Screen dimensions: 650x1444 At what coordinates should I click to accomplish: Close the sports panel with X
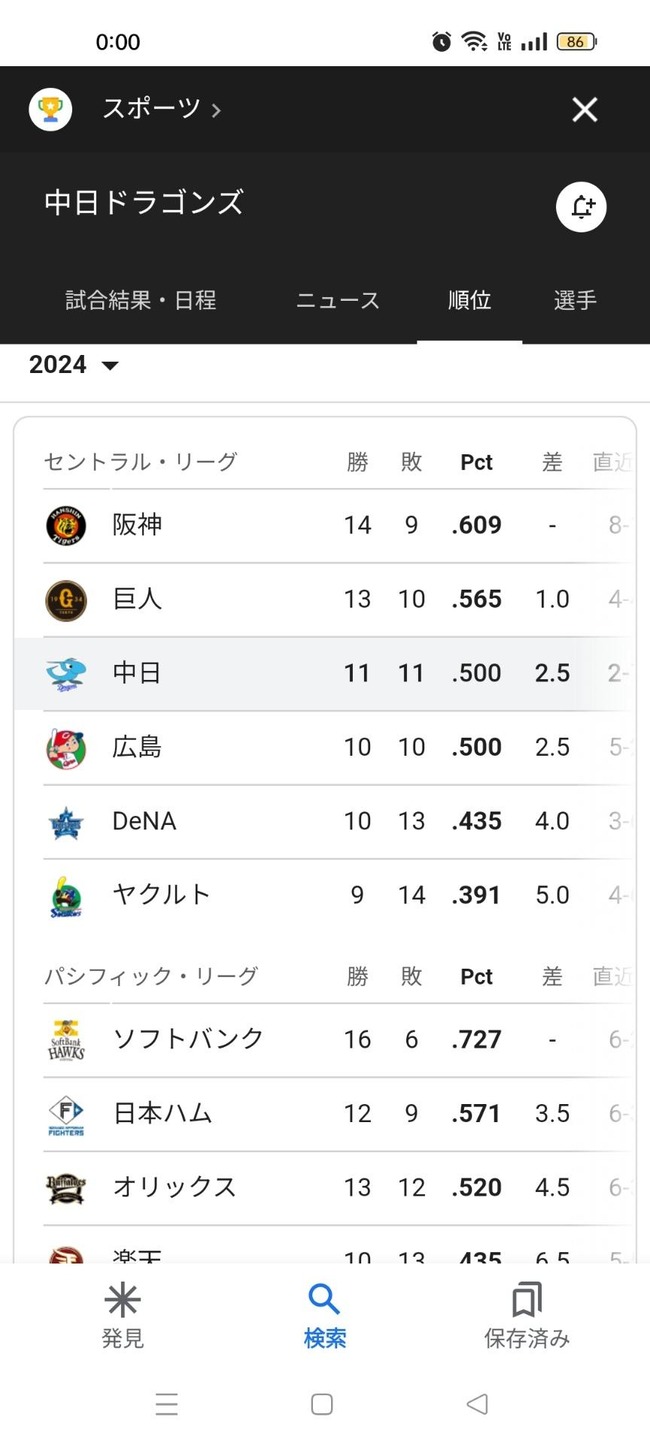tap(584, 109)
